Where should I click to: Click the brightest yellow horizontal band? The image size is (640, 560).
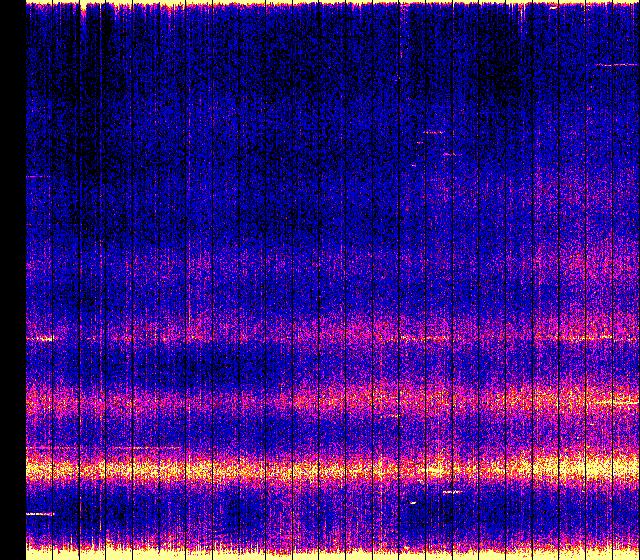pyautogui.click(x=330, y=467)
